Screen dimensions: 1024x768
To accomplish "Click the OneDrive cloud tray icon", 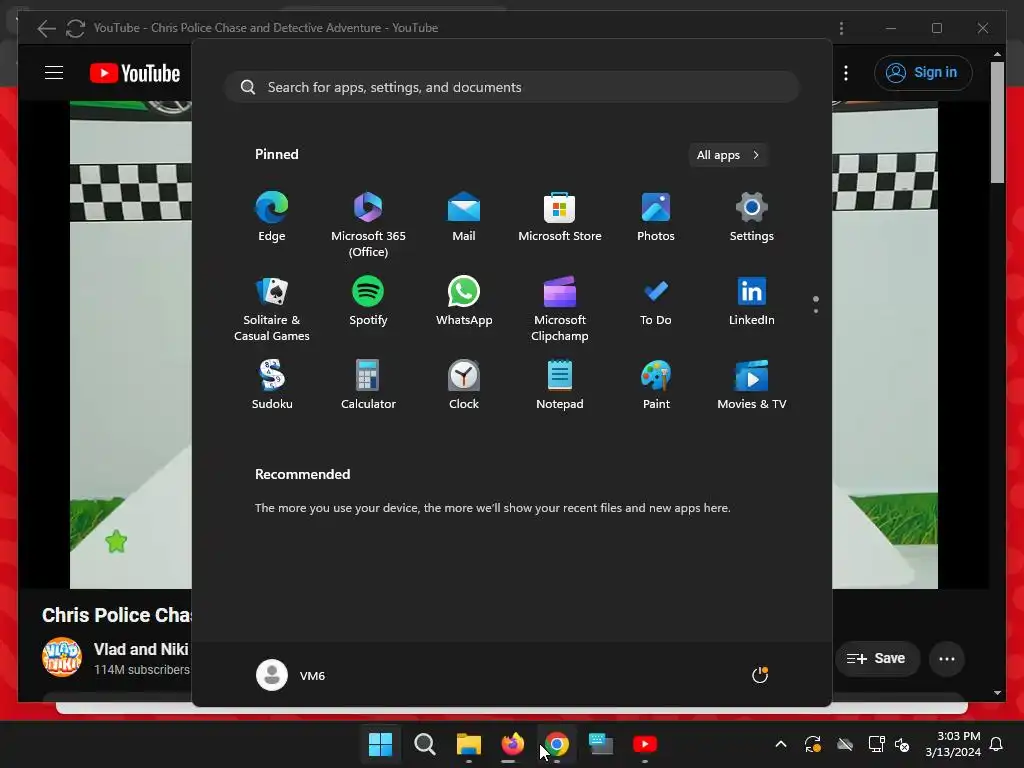I will [x=845, y=744].
